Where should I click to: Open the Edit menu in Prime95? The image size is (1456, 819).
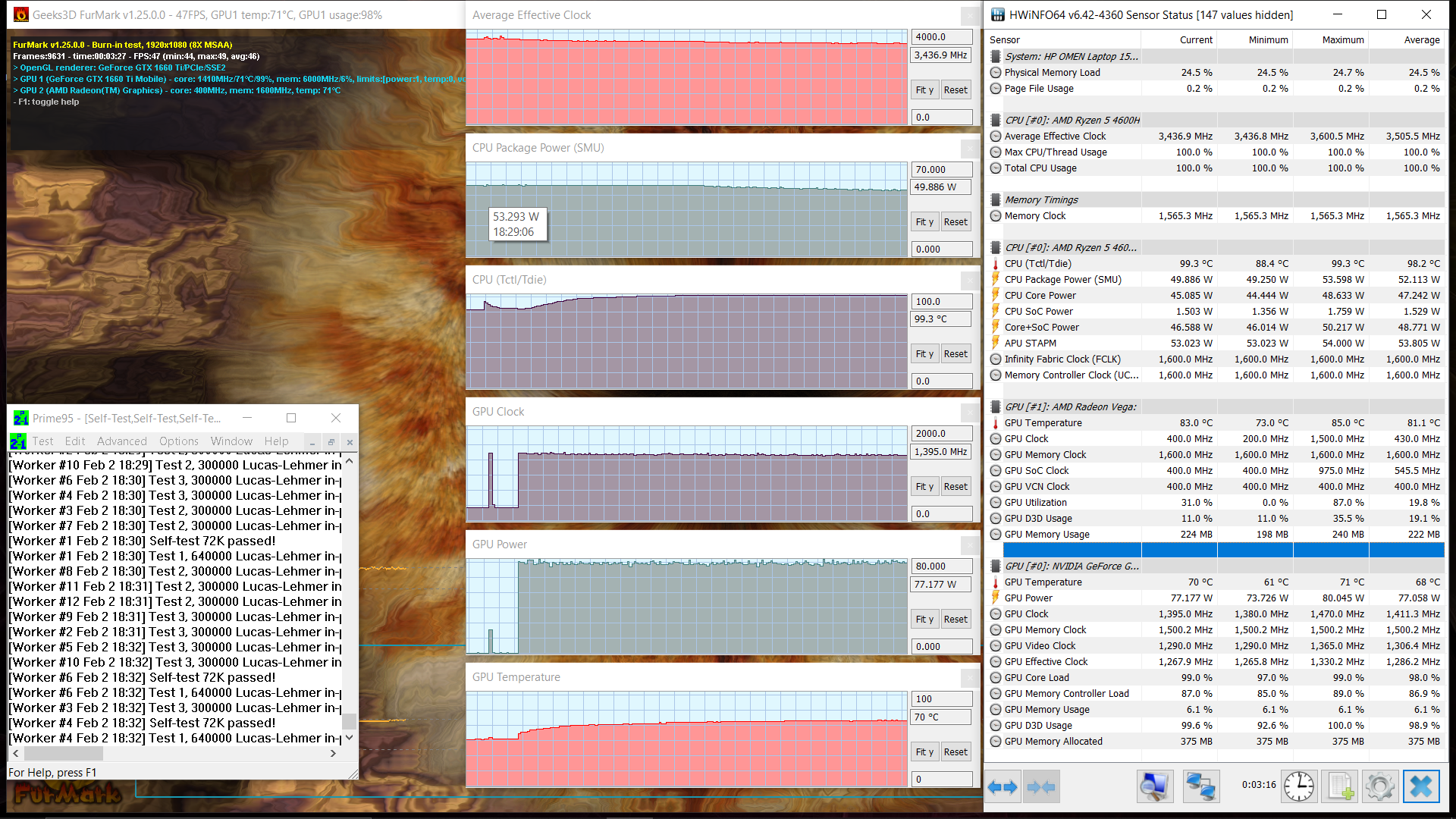coord(75,441)
